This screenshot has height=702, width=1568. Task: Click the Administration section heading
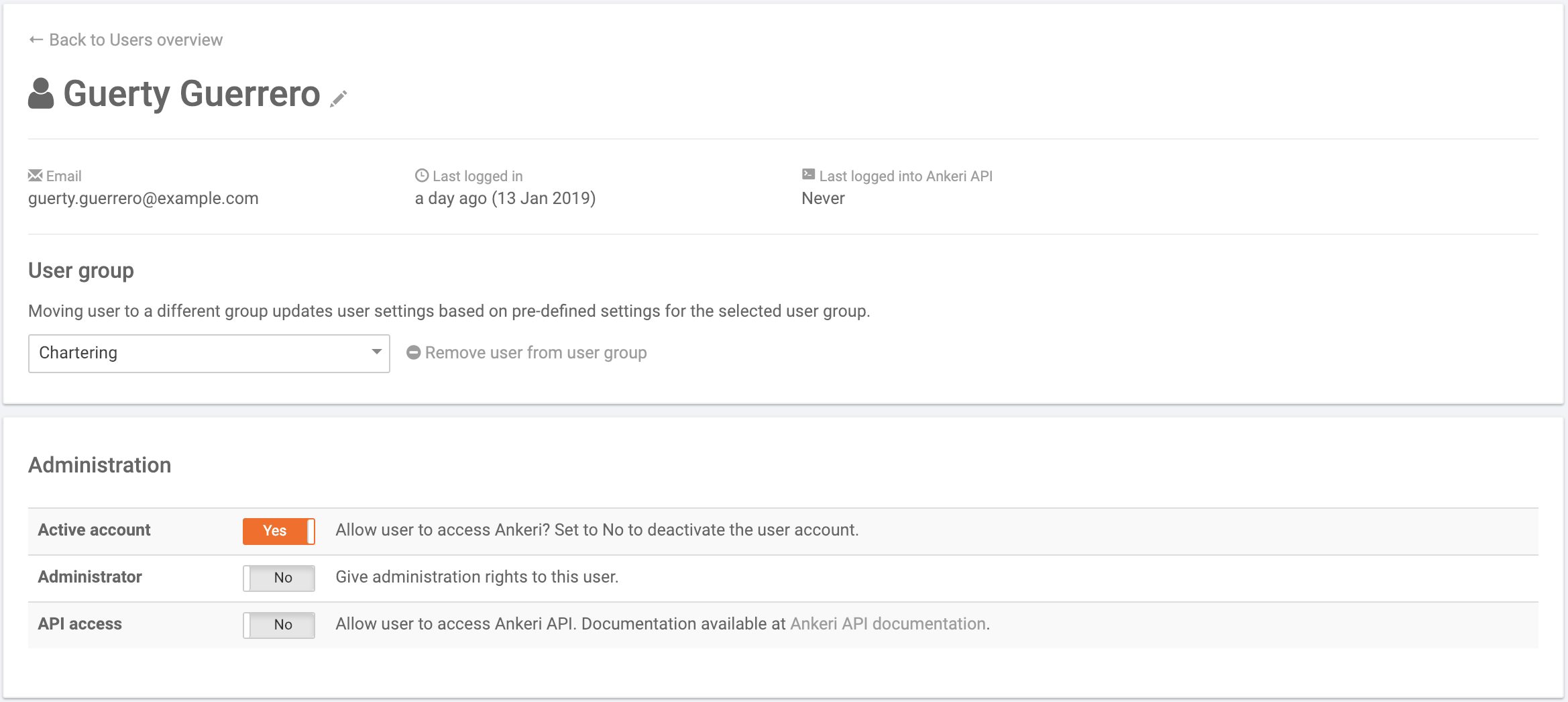coord(99,465)
